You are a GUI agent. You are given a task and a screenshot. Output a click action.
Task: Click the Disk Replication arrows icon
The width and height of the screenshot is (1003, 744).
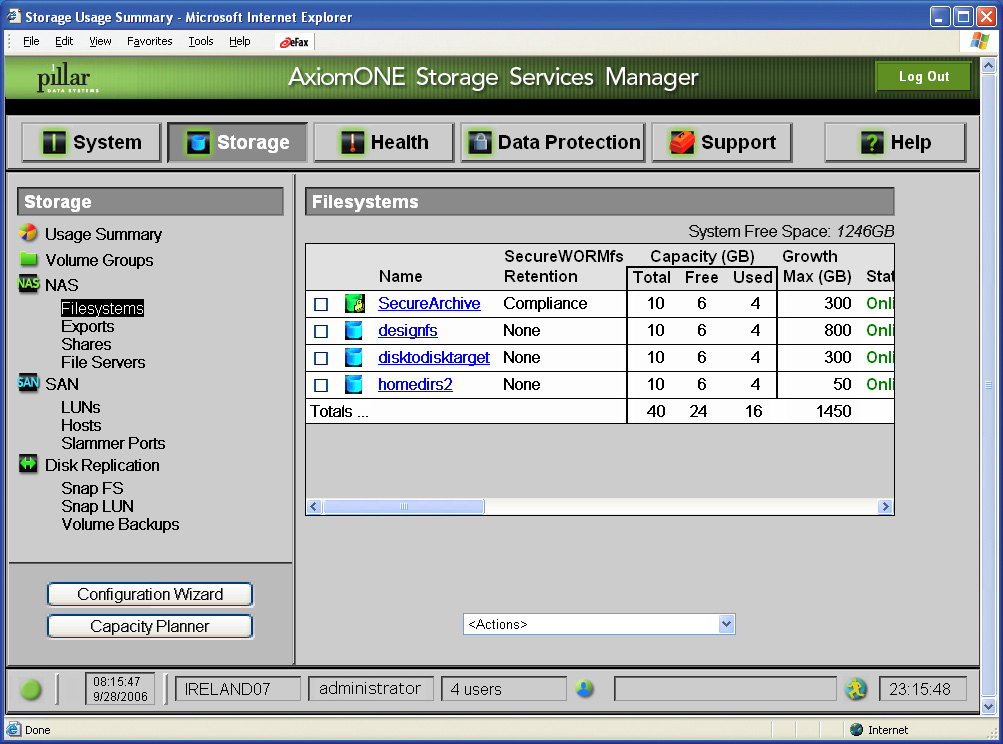[28, 463]
